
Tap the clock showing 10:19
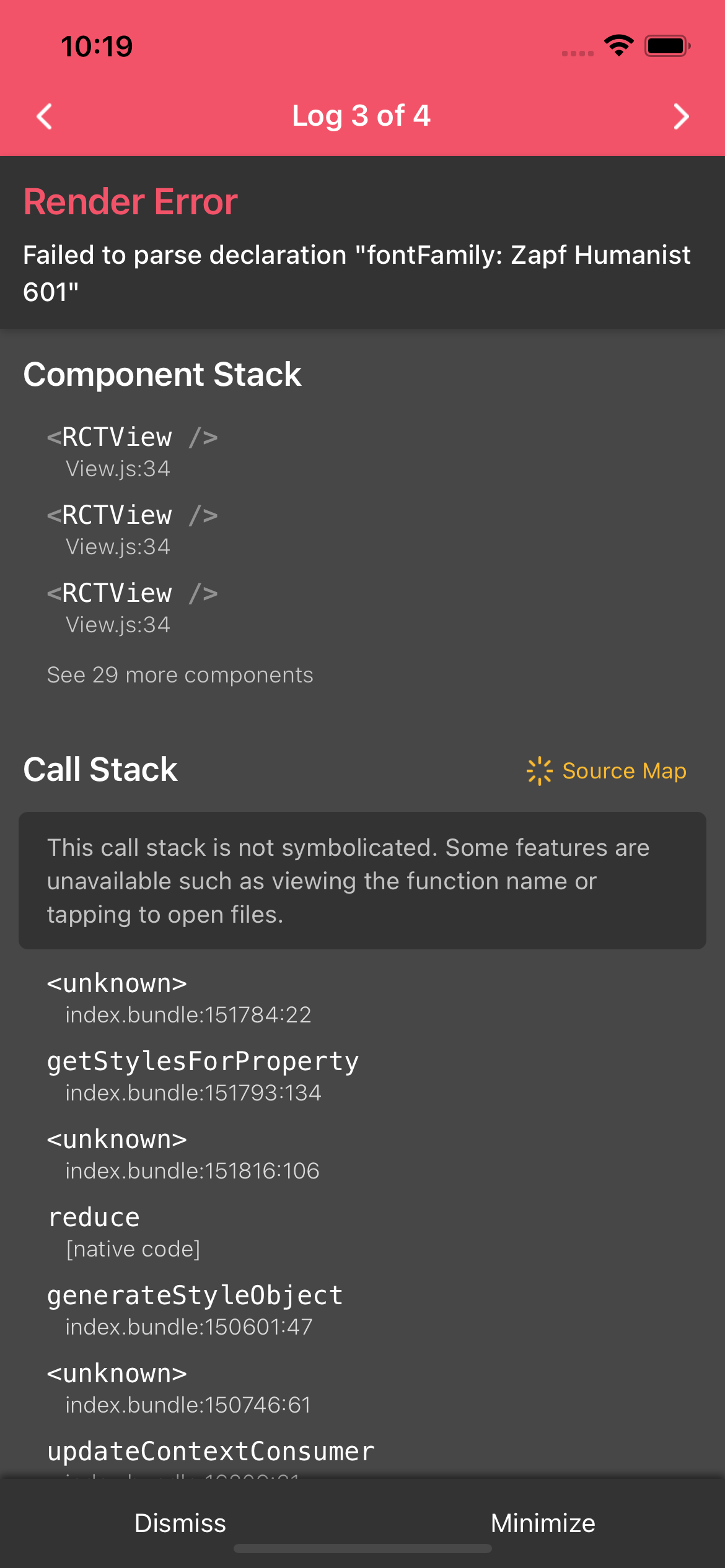[96, 45]
